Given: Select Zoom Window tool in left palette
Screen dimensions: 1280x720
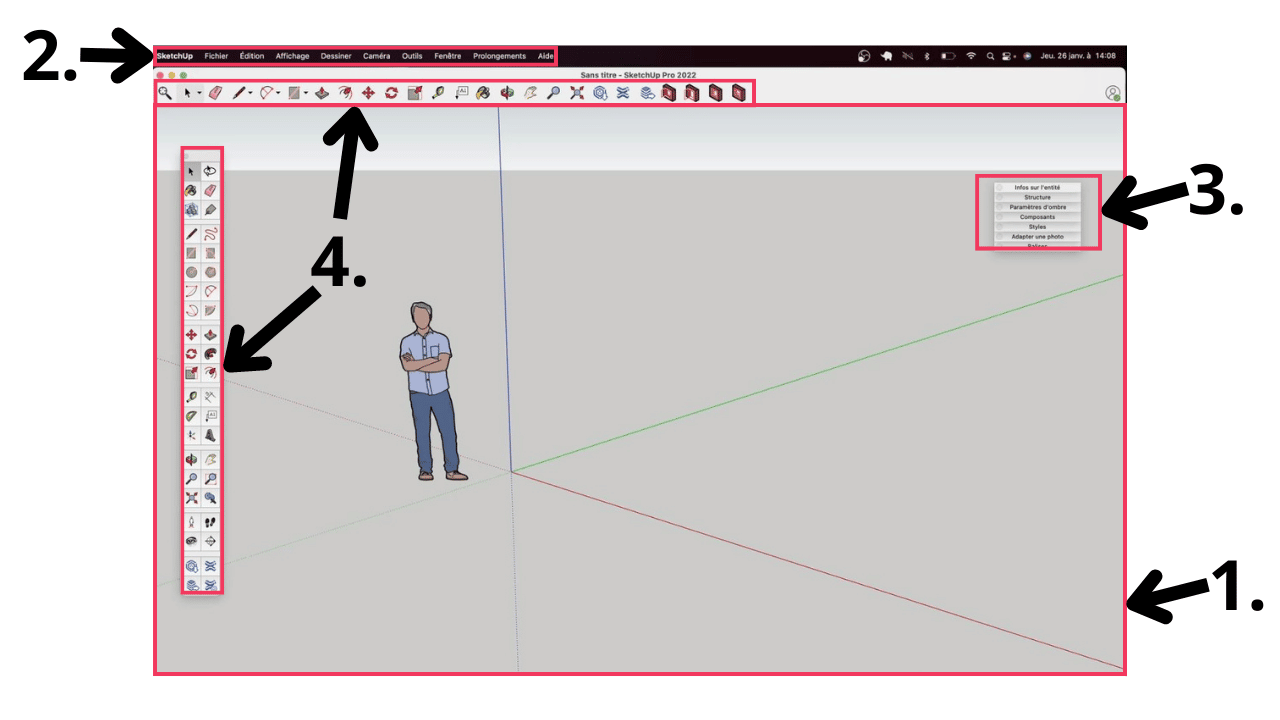Looking at the screenshot, I should 210,478.
